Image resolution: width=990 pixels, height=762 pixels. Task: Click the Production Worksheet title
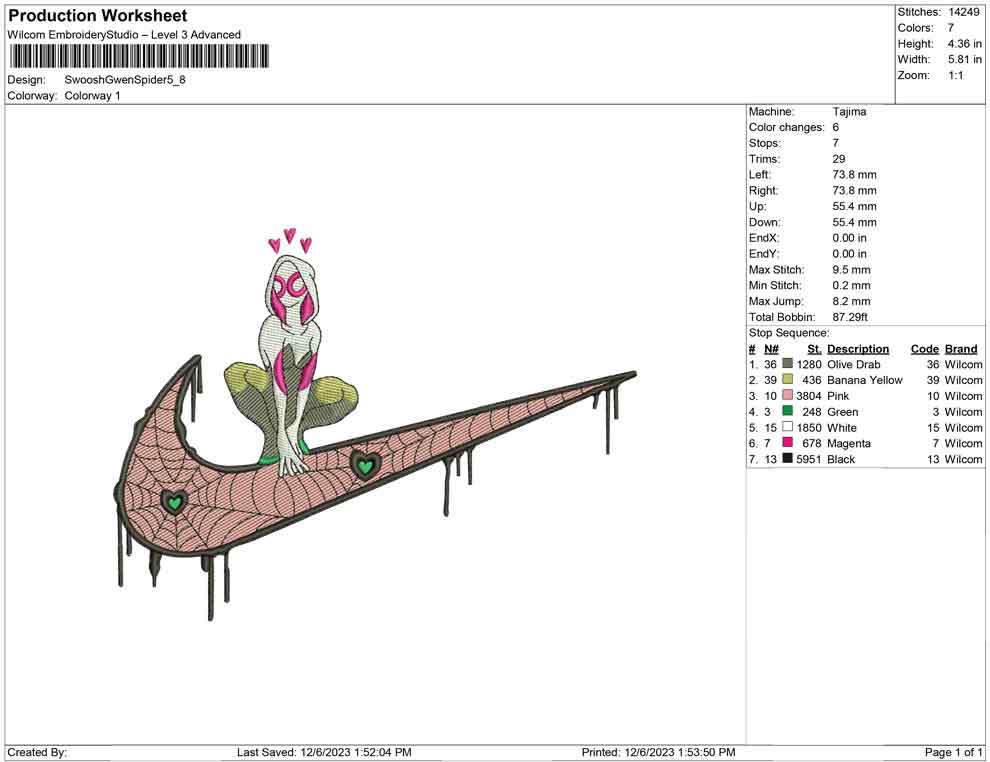point(98,16)
